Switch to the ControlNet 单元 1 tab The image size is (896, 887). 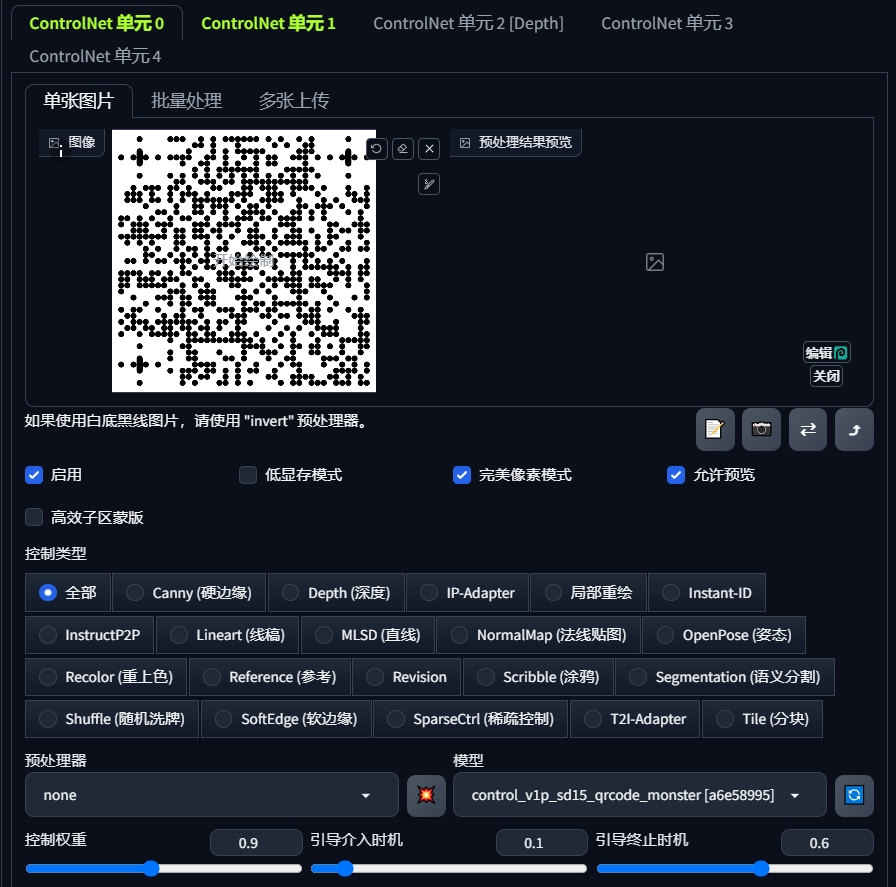coord(268,23)
